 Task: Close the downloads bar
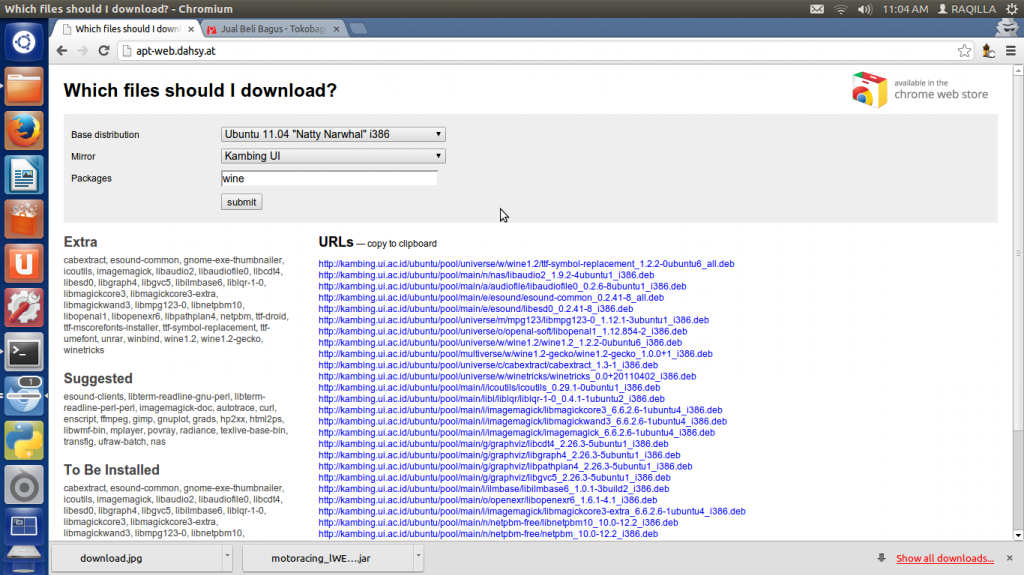click(x=1010, y=558)
